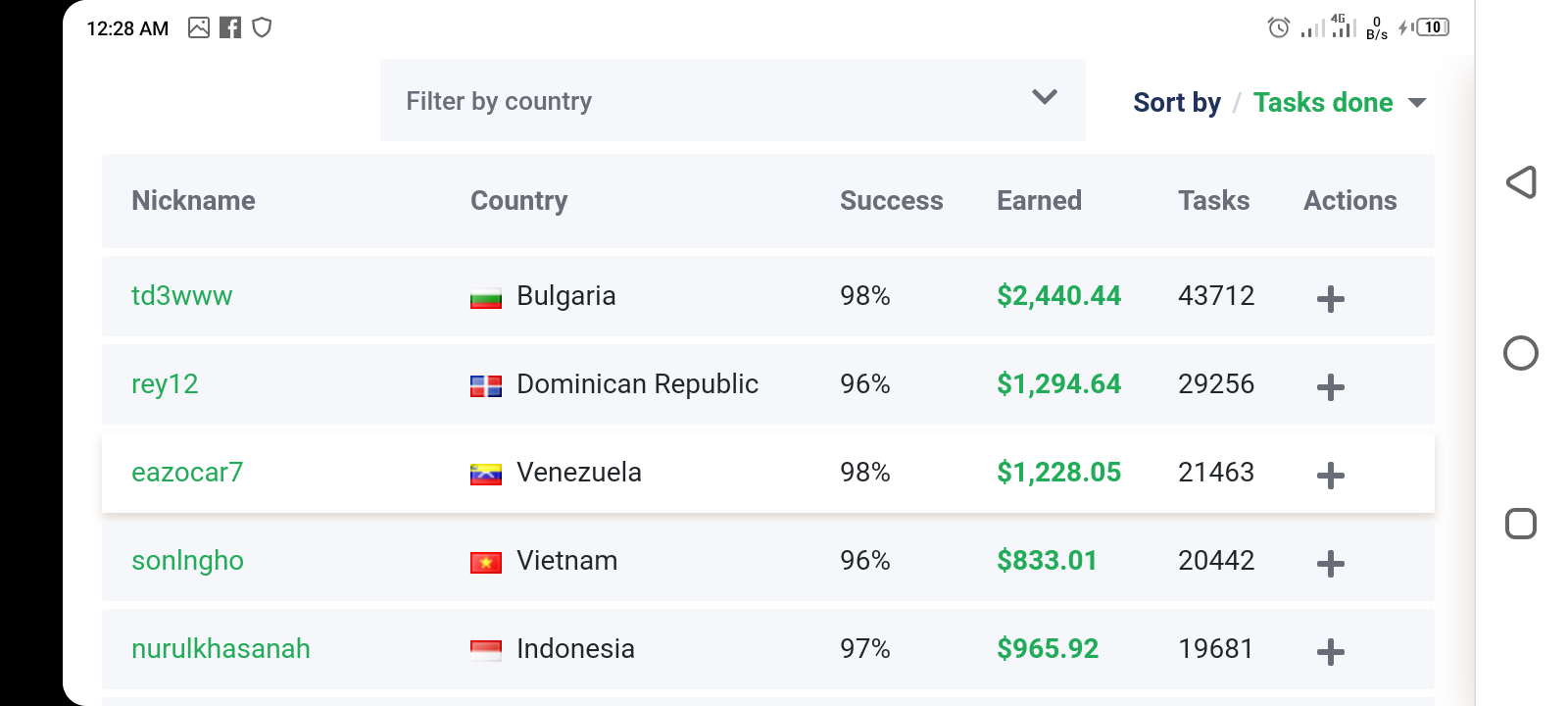
Task: Tap the Android home circle button
Action: tap(1520, 353)
